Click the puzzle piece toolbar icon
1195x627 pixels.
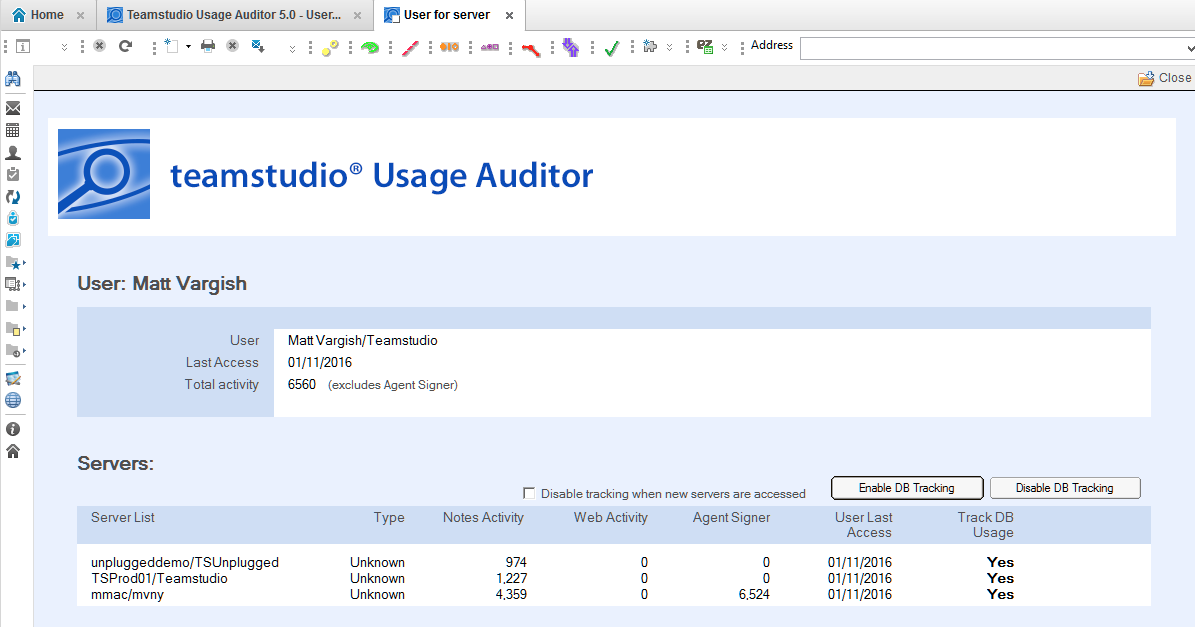tap(650, 46)
